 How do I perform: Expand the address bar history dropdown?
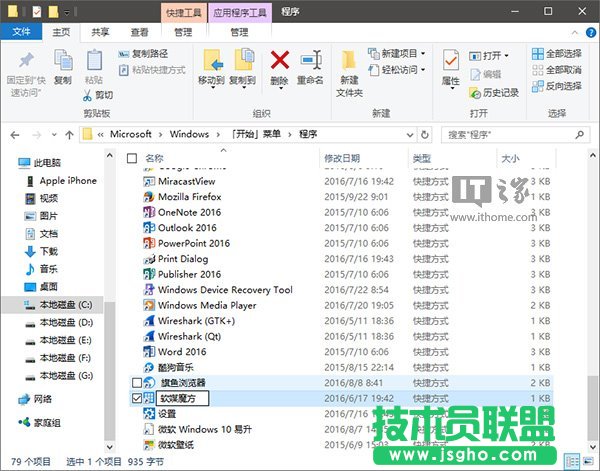pos(410,135)
